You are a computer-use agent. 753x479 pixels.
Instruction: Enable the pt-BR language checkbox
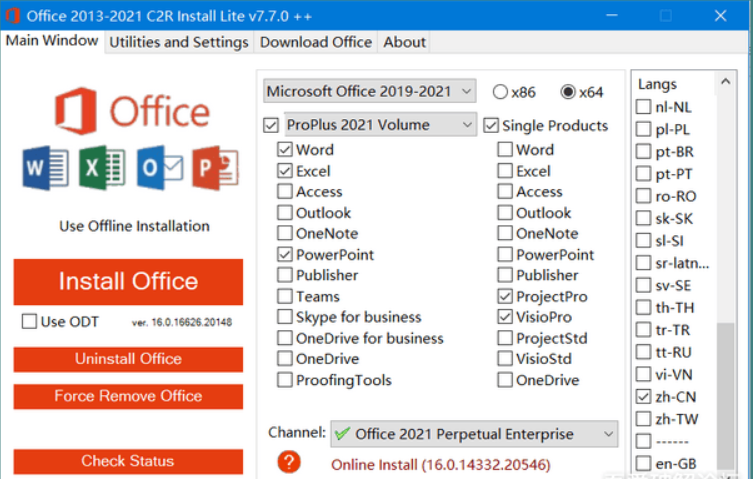click(644, 151)
